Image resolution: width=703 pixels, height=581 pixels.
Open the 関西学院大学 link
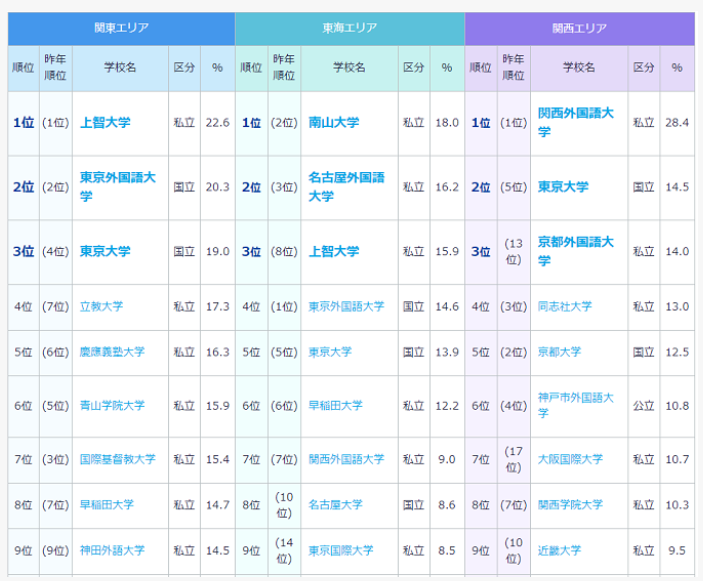click(570, 505)
